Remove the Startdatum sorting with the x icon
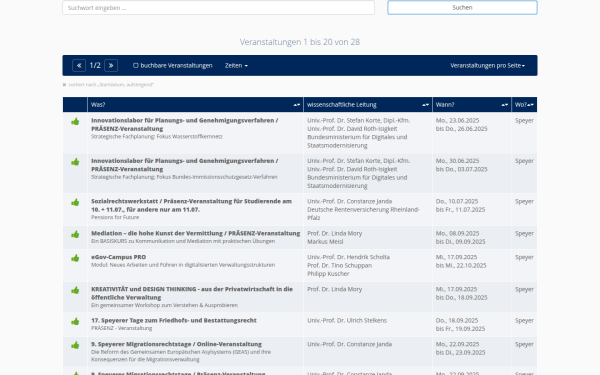600x375 pixels. pyautogui.click(x=64, y=85)
